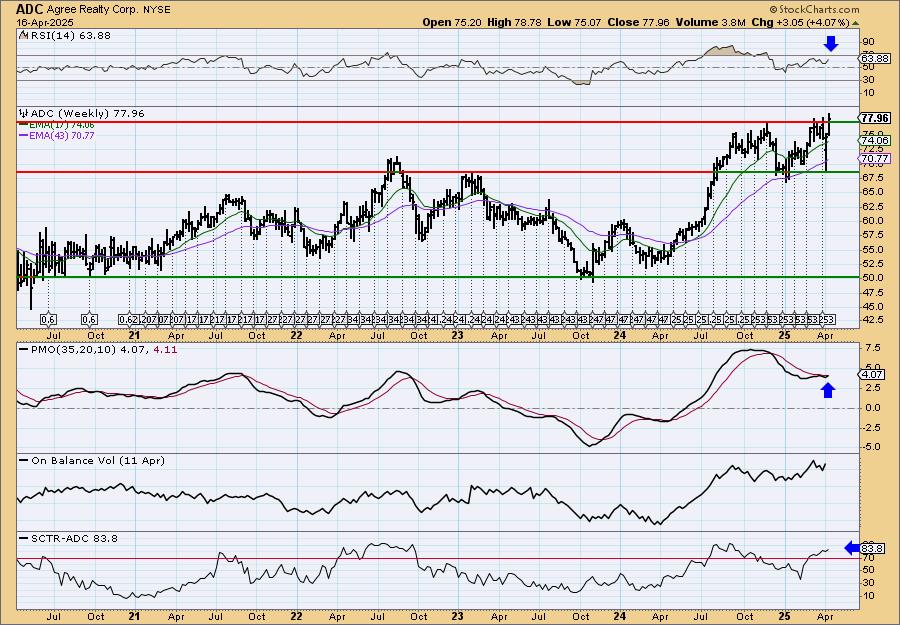The image size is (900, 625).
Task: Click the purple EMA(43) legend dash
Action: pyautogui.click(x=23, y=135)
